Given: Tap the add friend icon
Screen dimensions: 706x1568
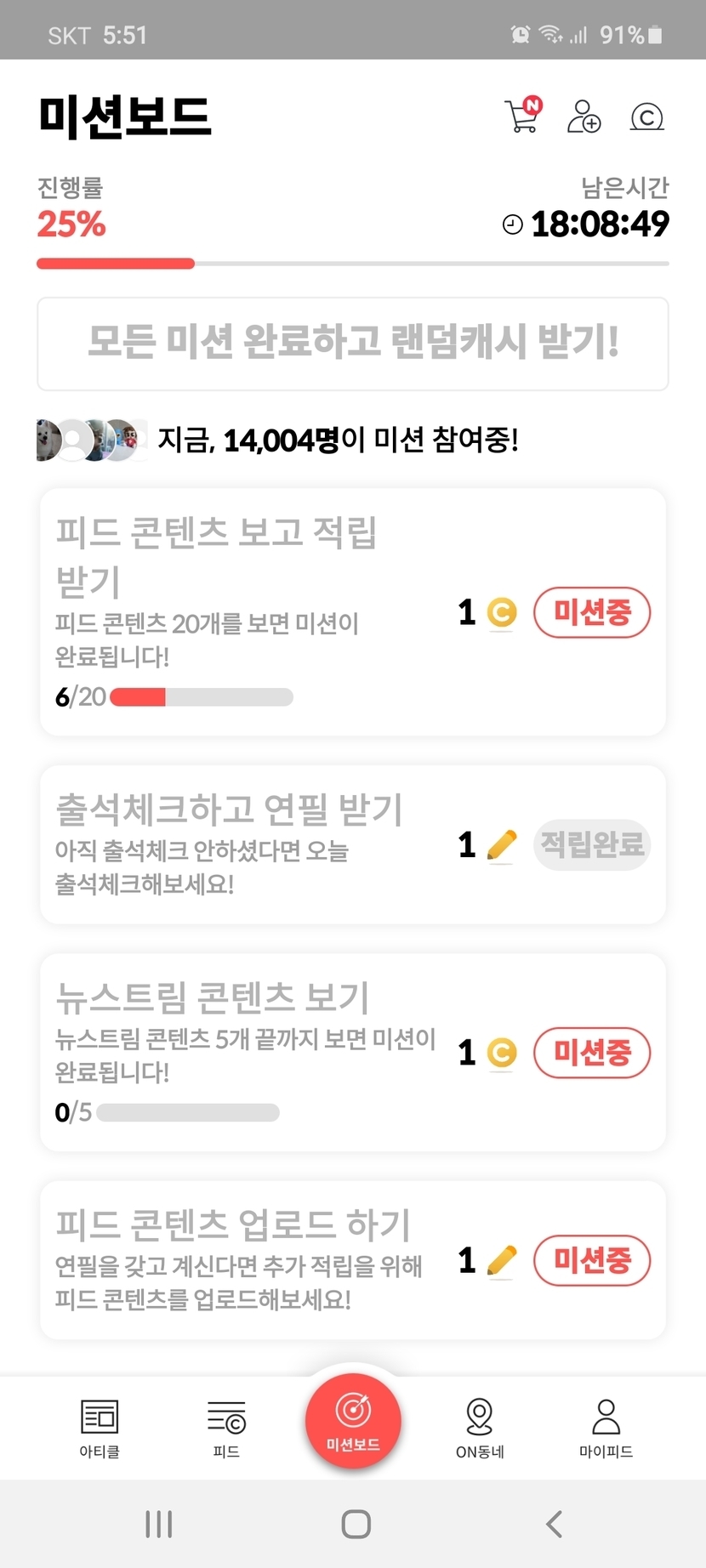Looking at the screenshot, I should pyautogui.click(x=584, y=116).
